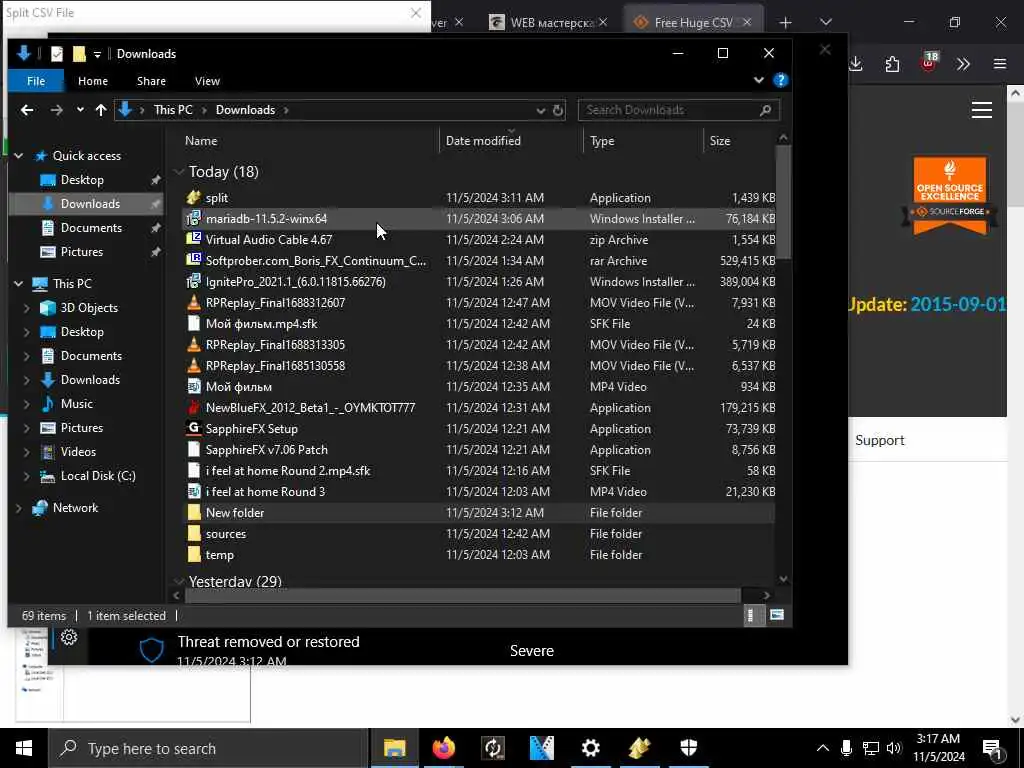This screenshot has width=1024, height=768.
Task: Select the New folder icon
Action: pyautogui.click(x=193, y=513)
